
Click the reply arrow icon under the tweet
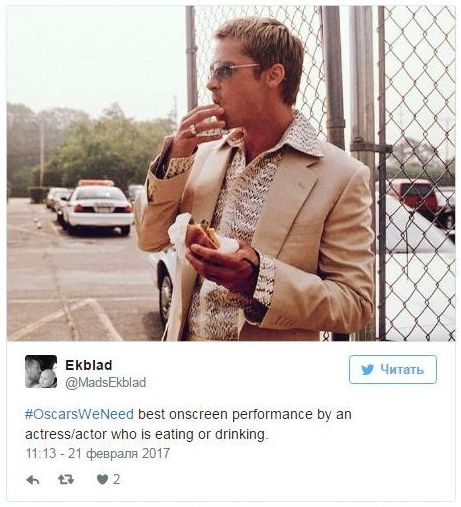(x=33, y=480)
